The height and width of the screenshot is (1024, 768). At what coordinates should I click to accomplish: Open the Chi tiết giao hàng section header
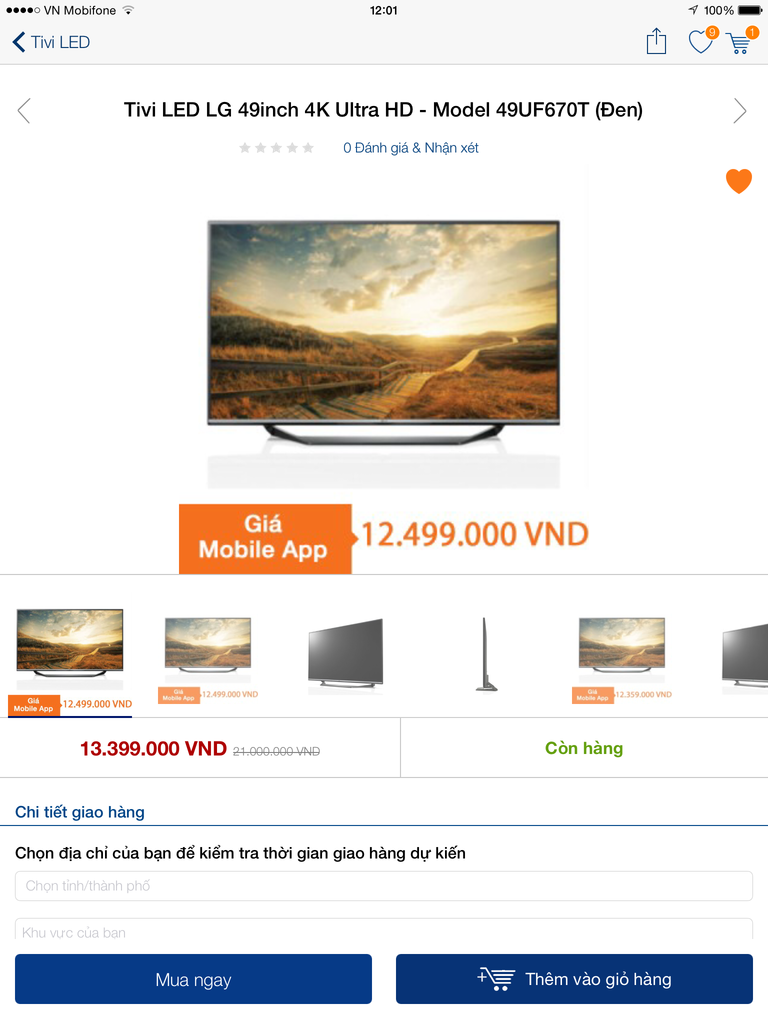[80, 812]
